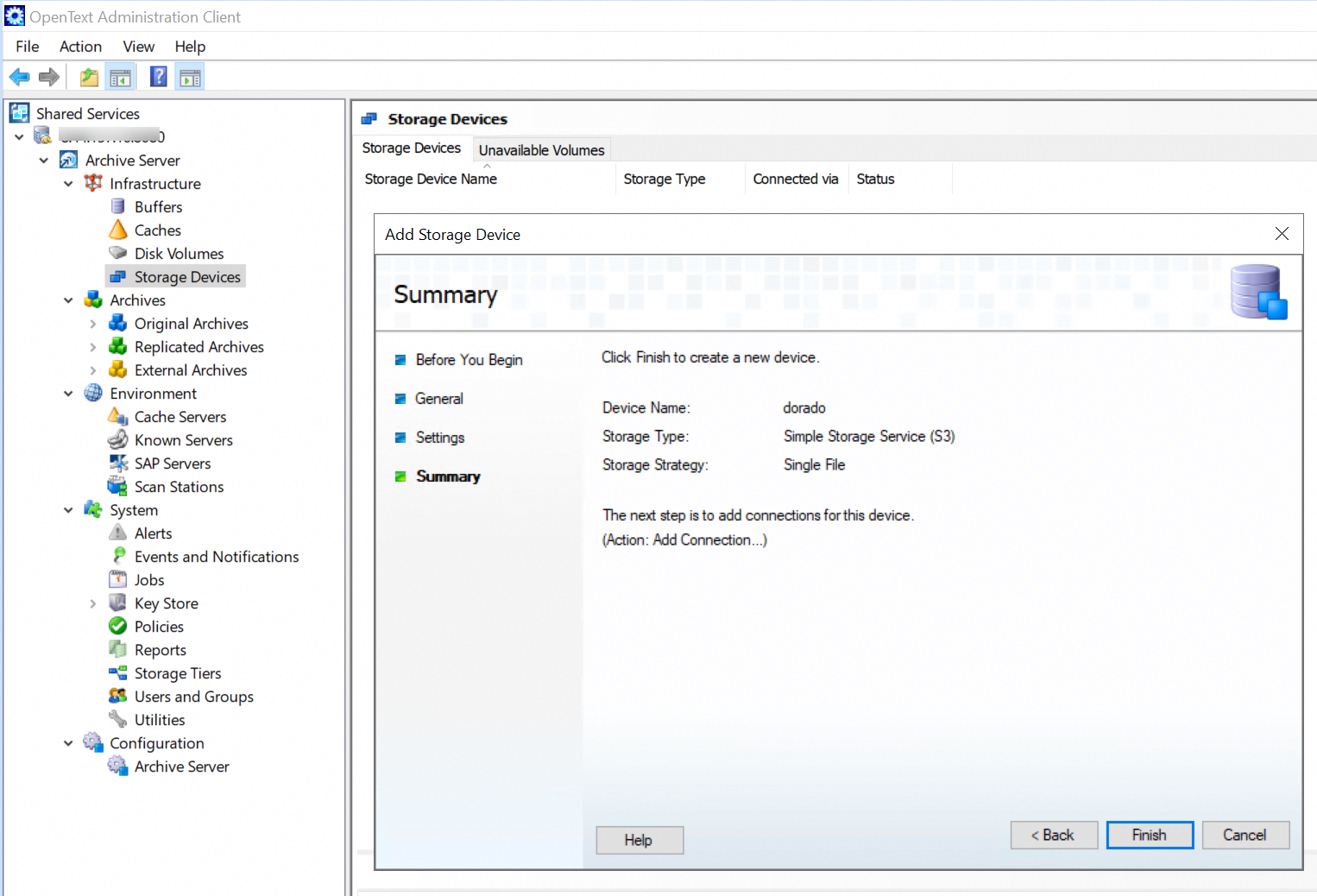Open the Help menu
This screenshot has height=896, width=1317.
[190, 47]
